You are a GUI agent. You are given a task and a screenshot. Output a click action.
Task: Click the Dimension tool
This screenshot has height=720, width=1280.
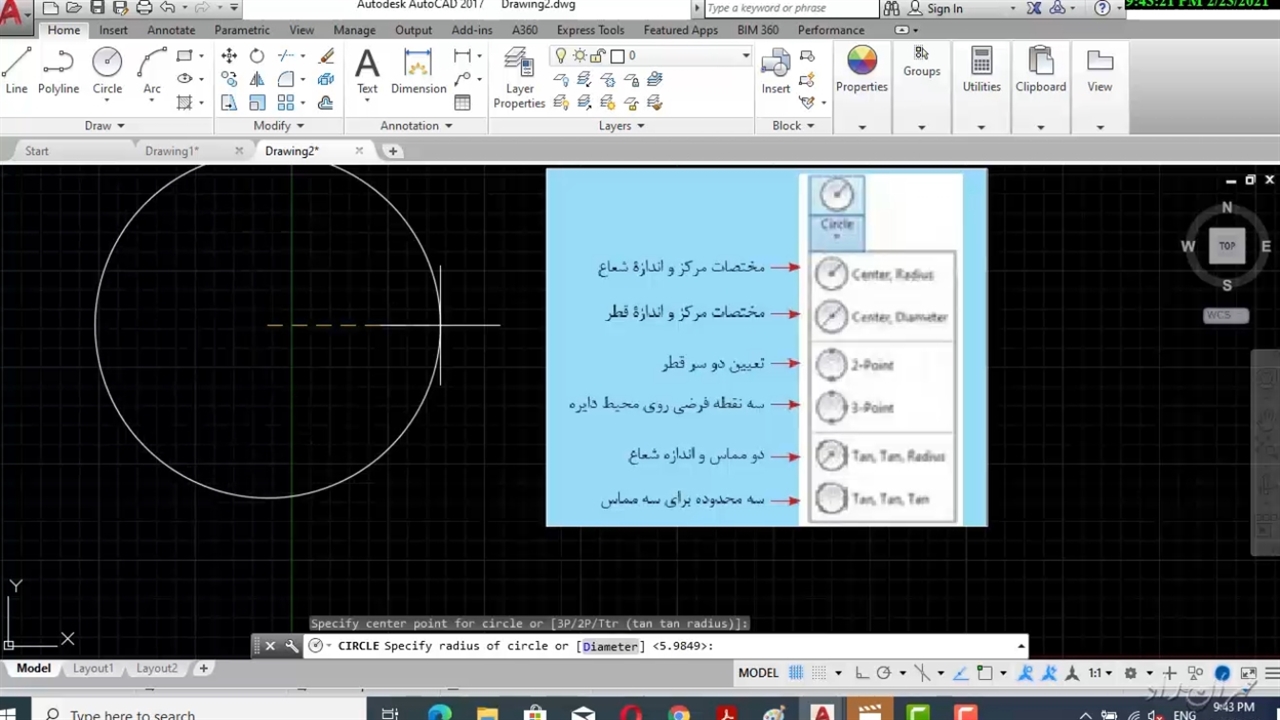point(418,70)
